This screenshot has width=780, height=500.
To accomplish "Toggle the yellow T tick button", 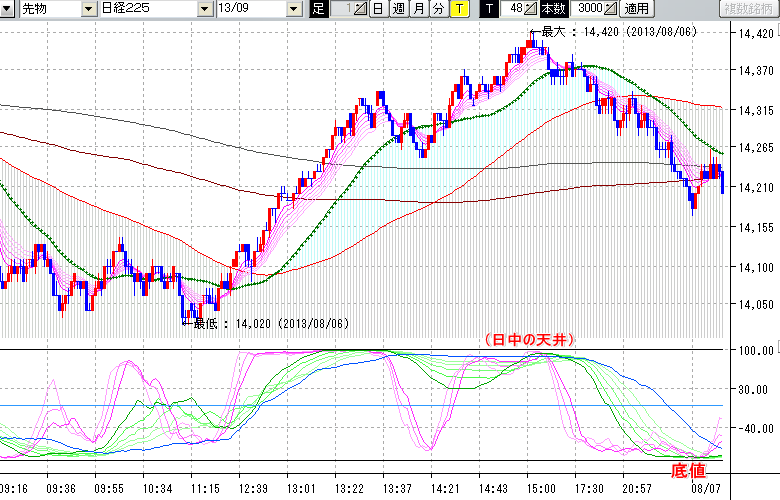I will (x=458, y=9).
